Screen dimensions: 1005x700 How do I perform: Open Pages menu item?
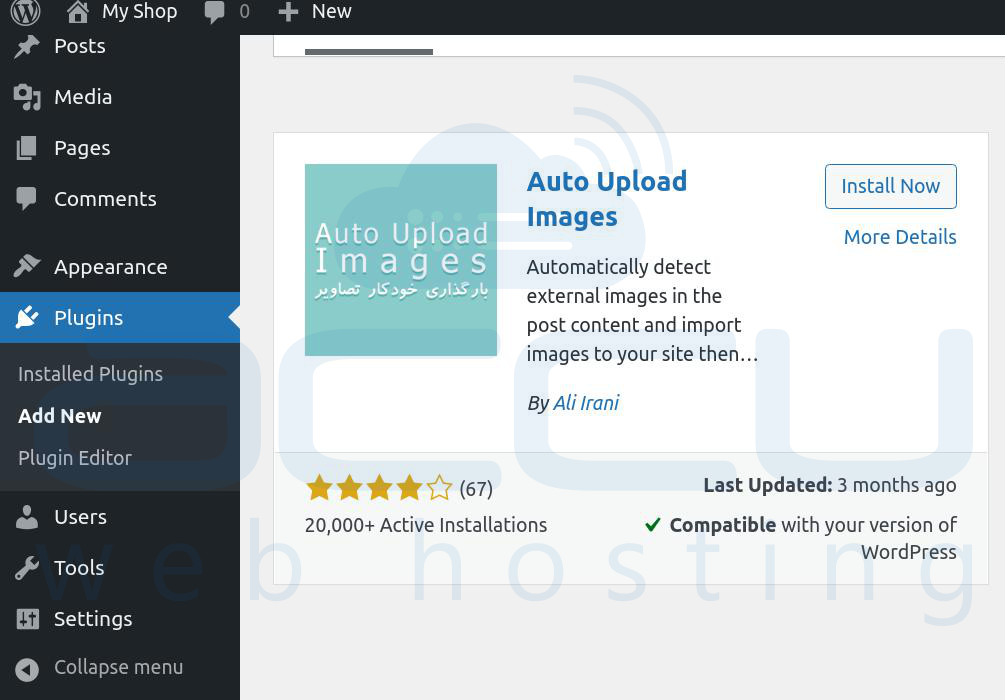pos(82,148)
